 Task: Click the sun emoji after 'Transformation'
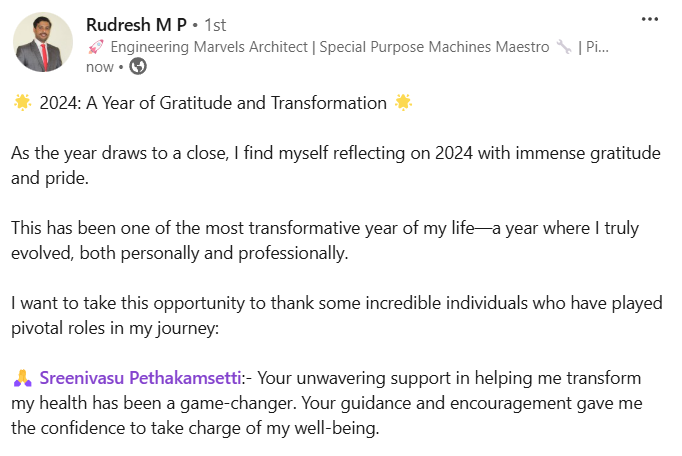pos(403,103)
